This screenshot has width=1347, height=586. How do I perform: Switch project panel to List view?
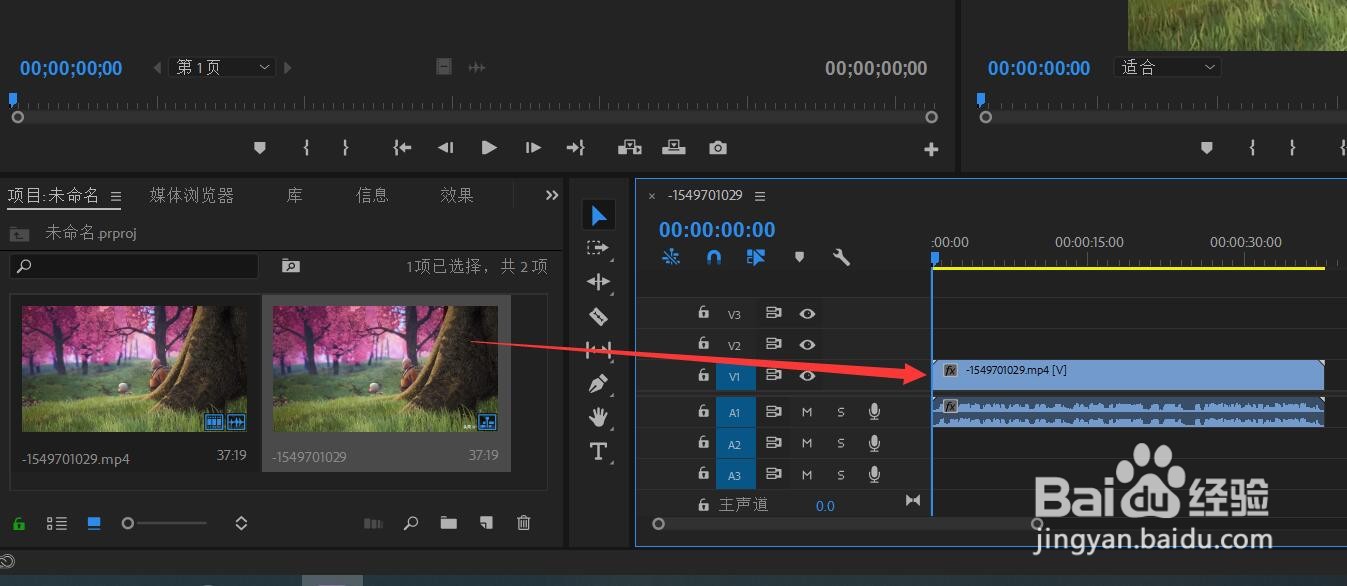57,523
